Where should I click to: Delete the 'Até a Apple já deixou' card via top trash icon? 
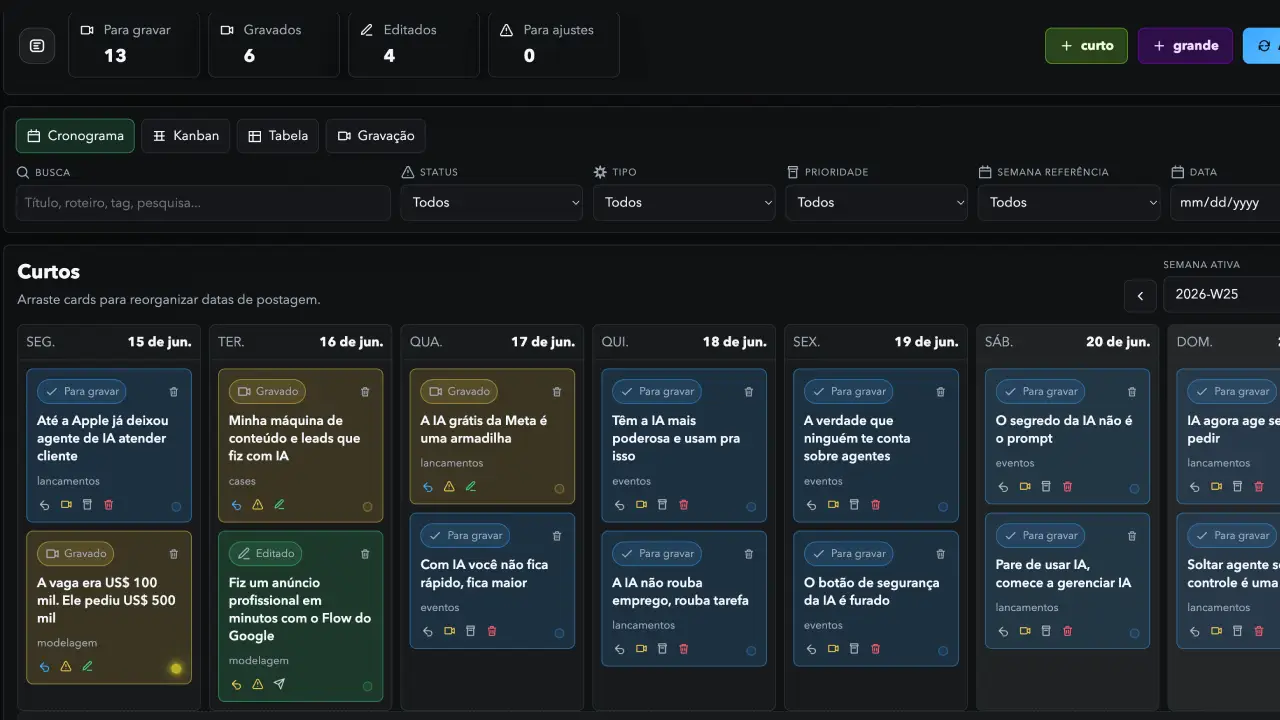(173, 392)
